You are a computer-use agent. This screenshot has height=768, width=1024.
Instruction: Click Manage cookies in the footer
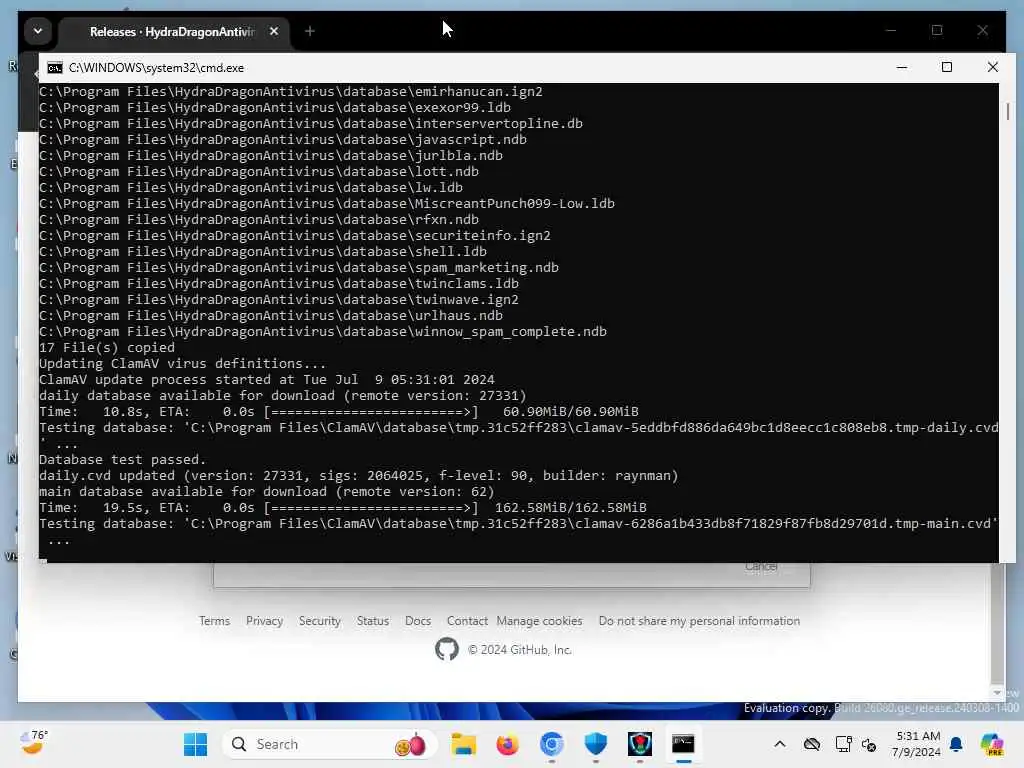click(539, 620)
